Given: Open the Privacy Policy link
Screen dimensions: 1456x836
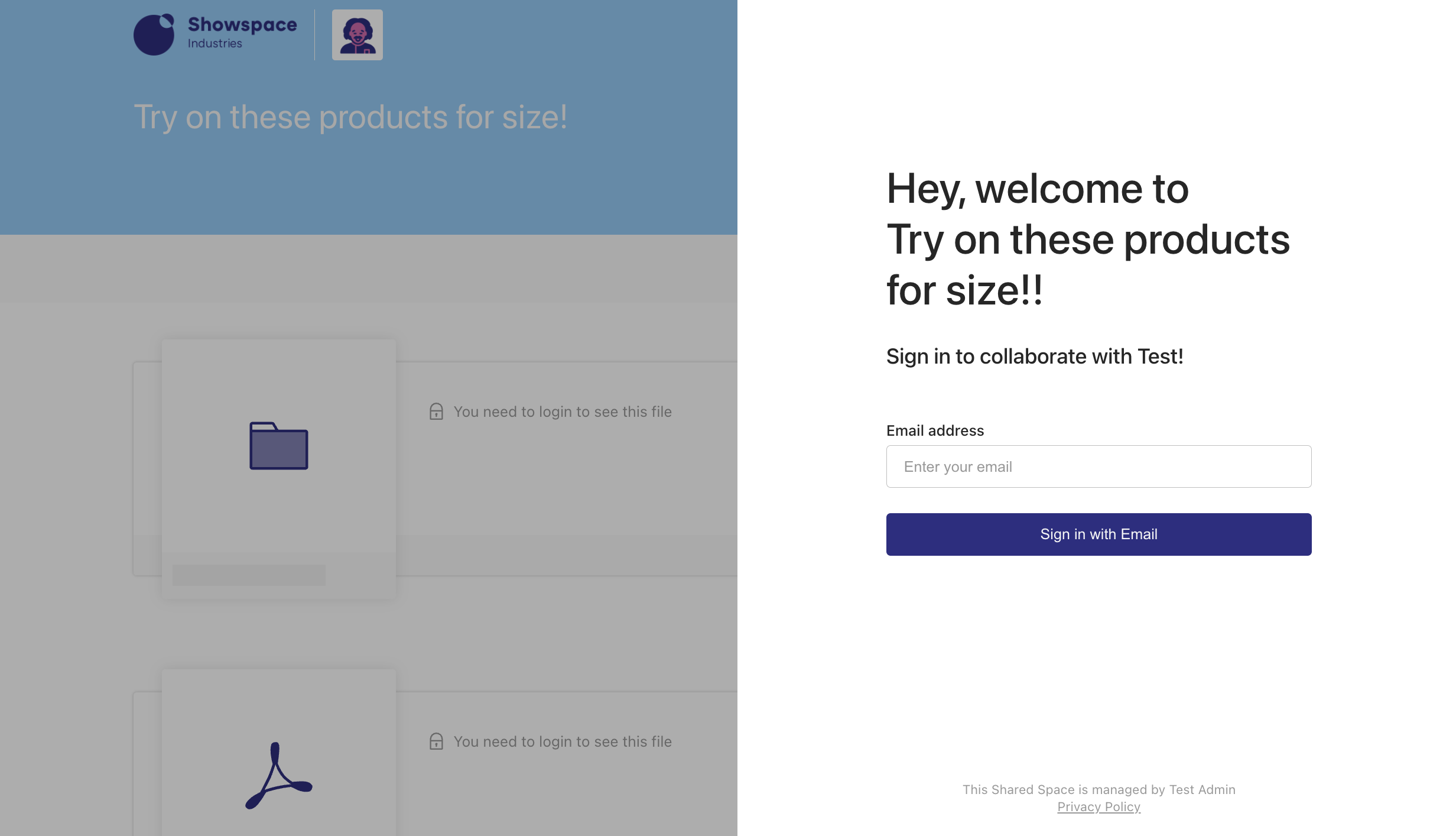Looking at the screenshot, I should [1098, 807].
